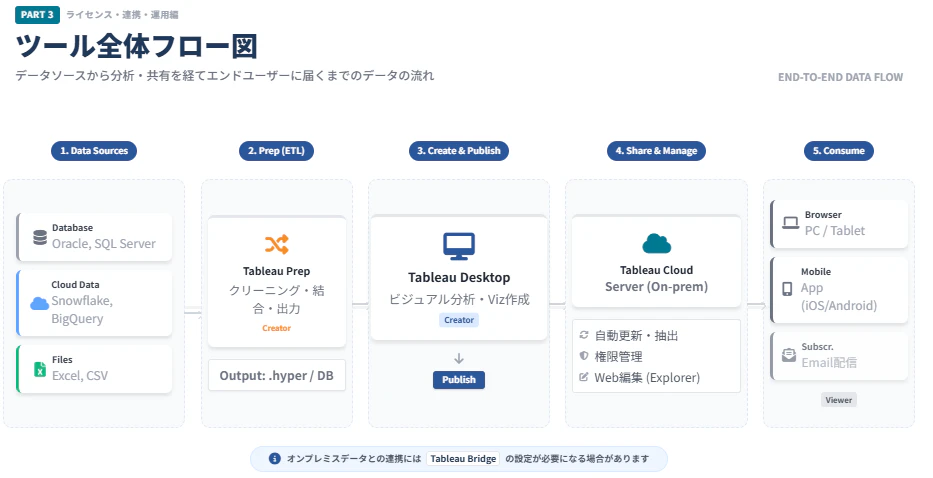
Task: Click the shield icon beside 権限管理
Action: click(x=584, y=356)
